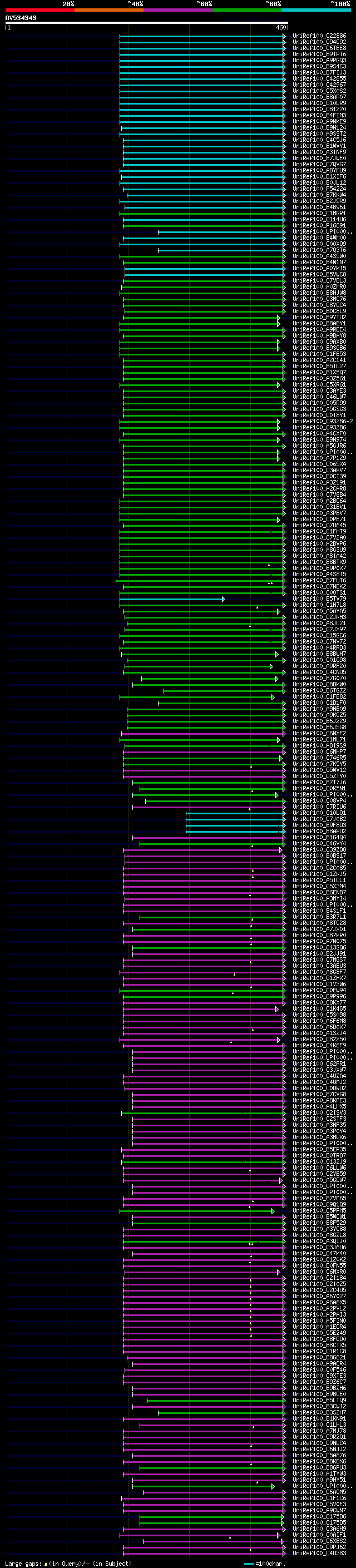The image size is (356, 1568).
Task: Open hit UniRef100_O22886
Action: (x=319, y=36)
